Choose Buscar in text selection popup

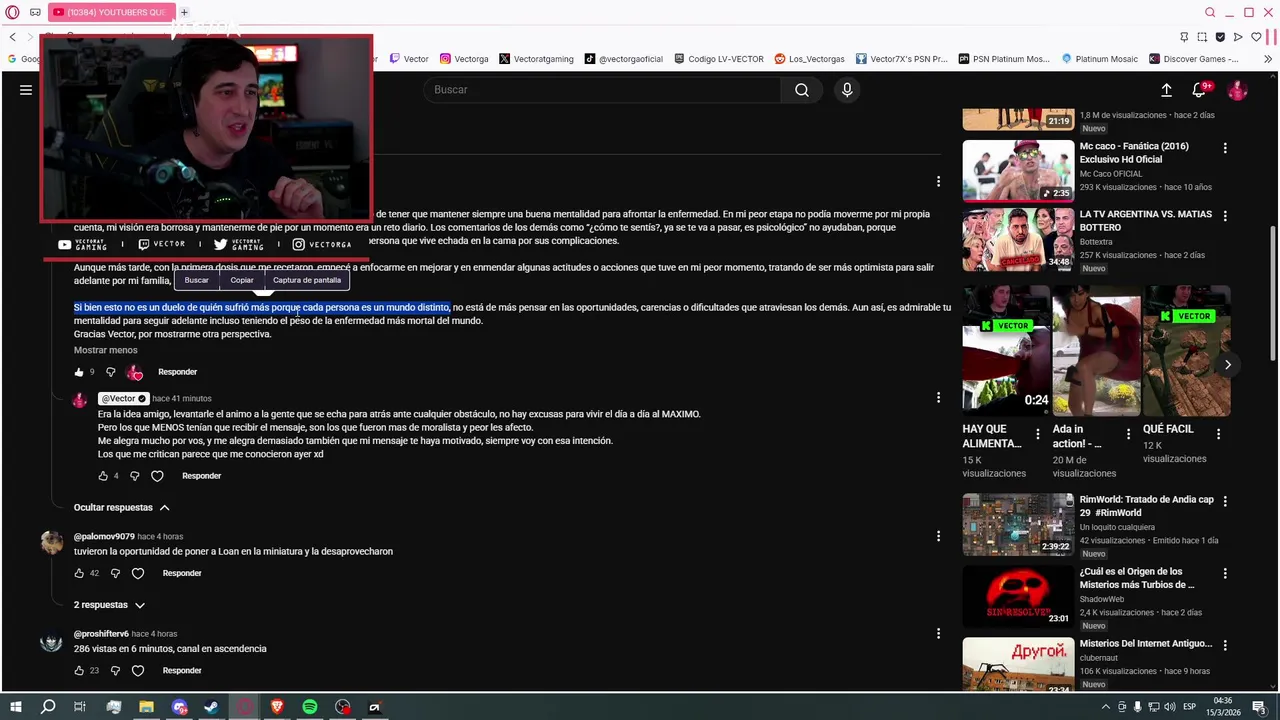(x=197, y=280)
